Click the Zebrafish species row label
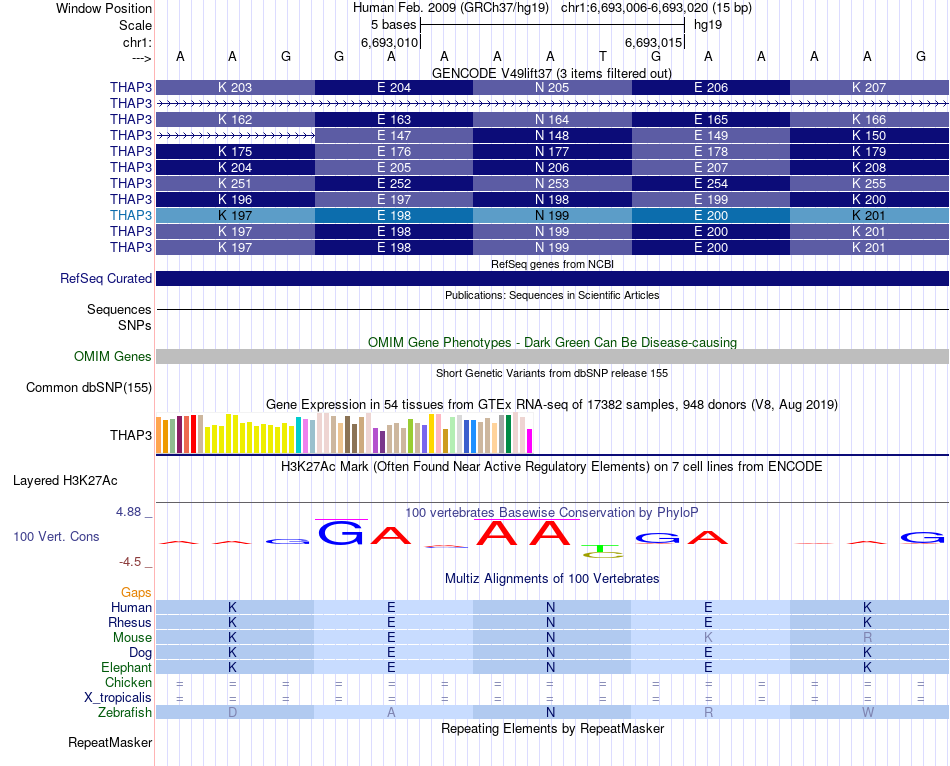This screenshot has width=950, height=766. point(125,712)
